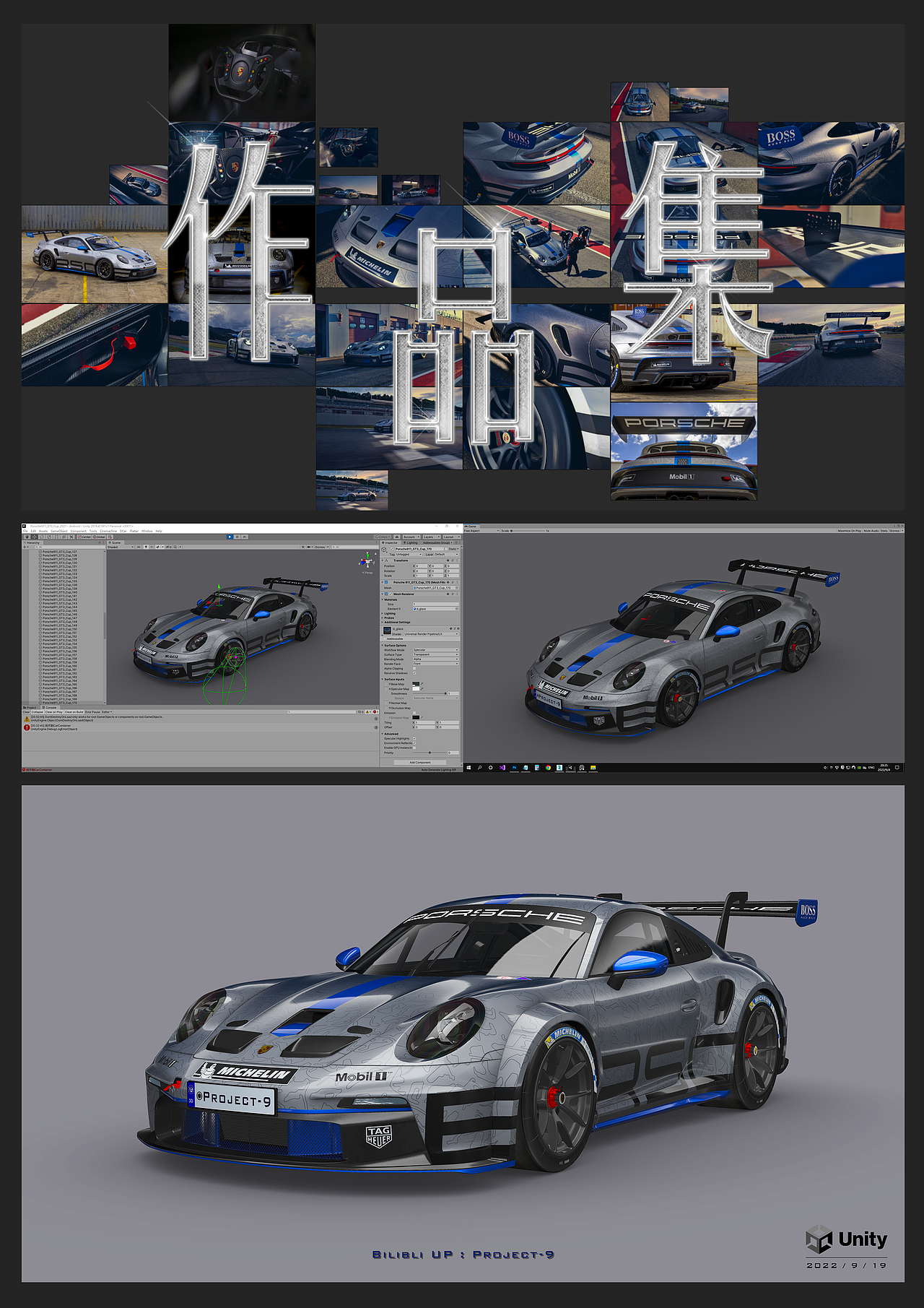924x1308 pixels.
Task: Toggle the Static checkbox
Action: (x=446, y=549)
